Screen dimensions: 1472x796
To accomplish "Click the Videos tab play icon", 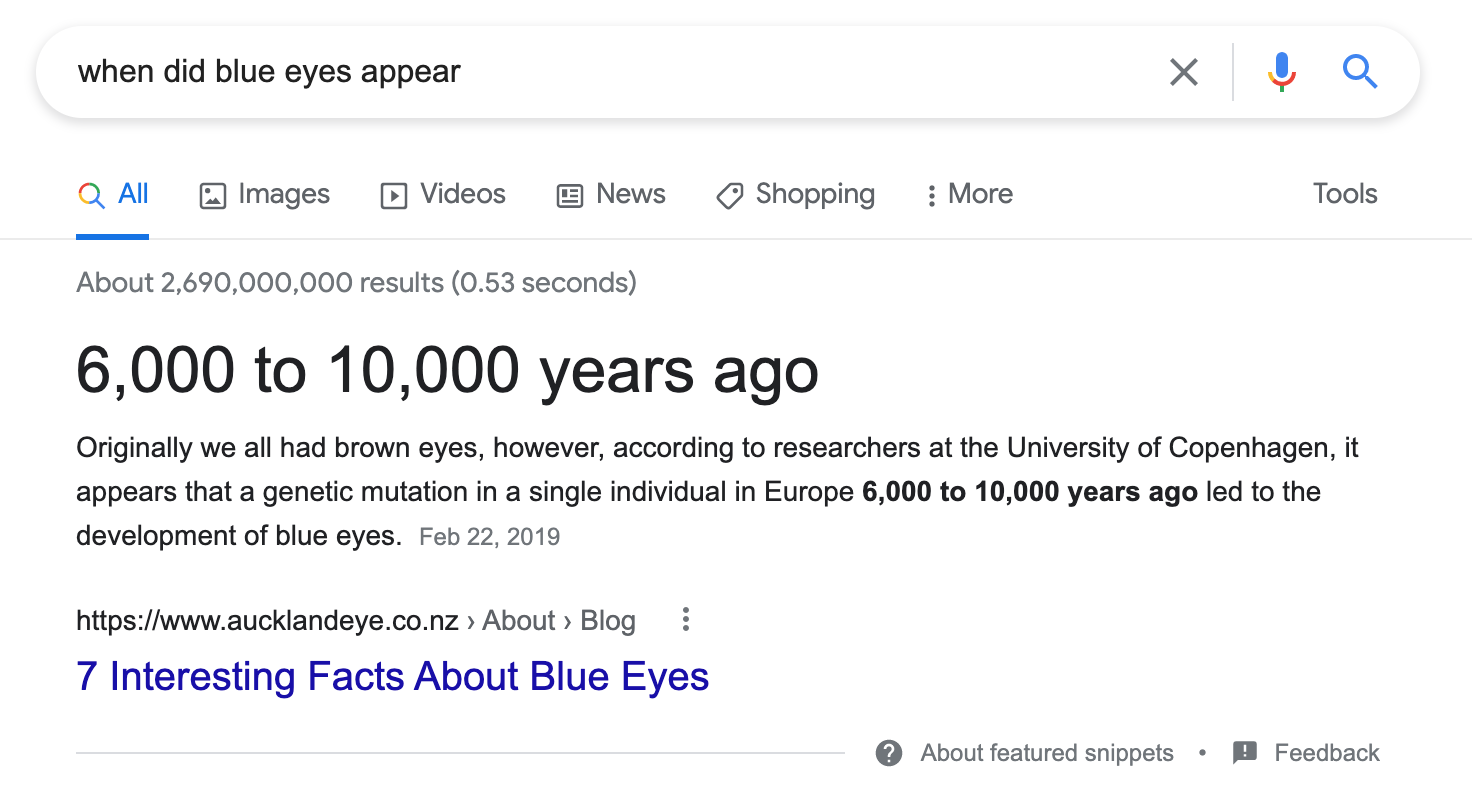I will click(394, 195).
